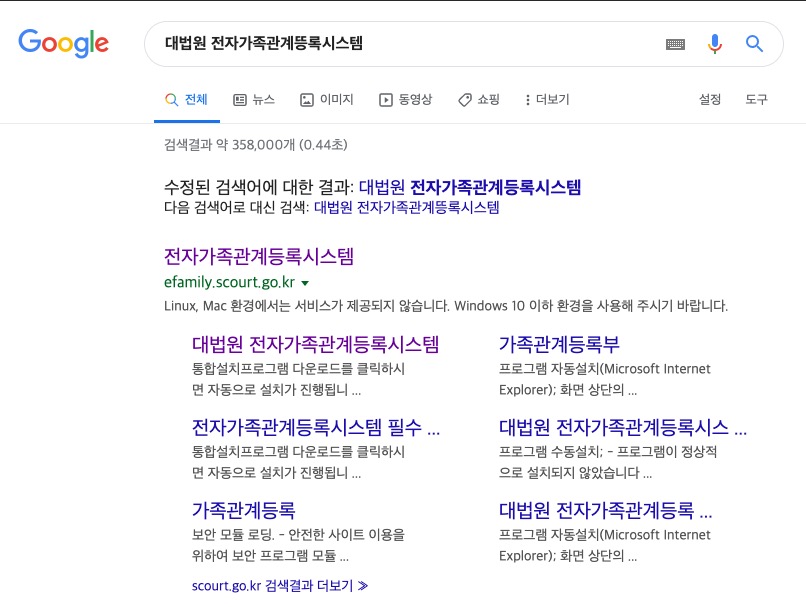The image size is (806, 607).
Task: Click snippet 보안 모듈 로딩 text
Action: click(x=298, y=545)
